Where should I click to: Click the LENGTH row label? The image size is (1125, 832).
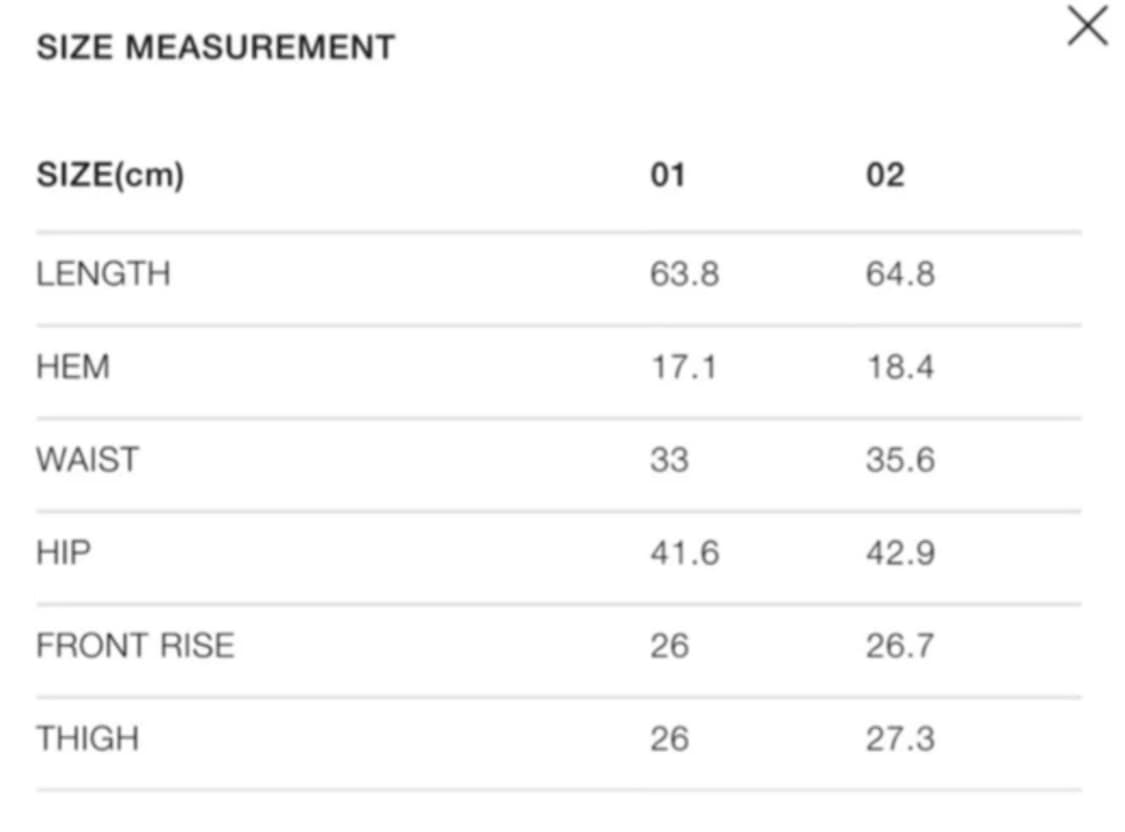pos(103,274)
